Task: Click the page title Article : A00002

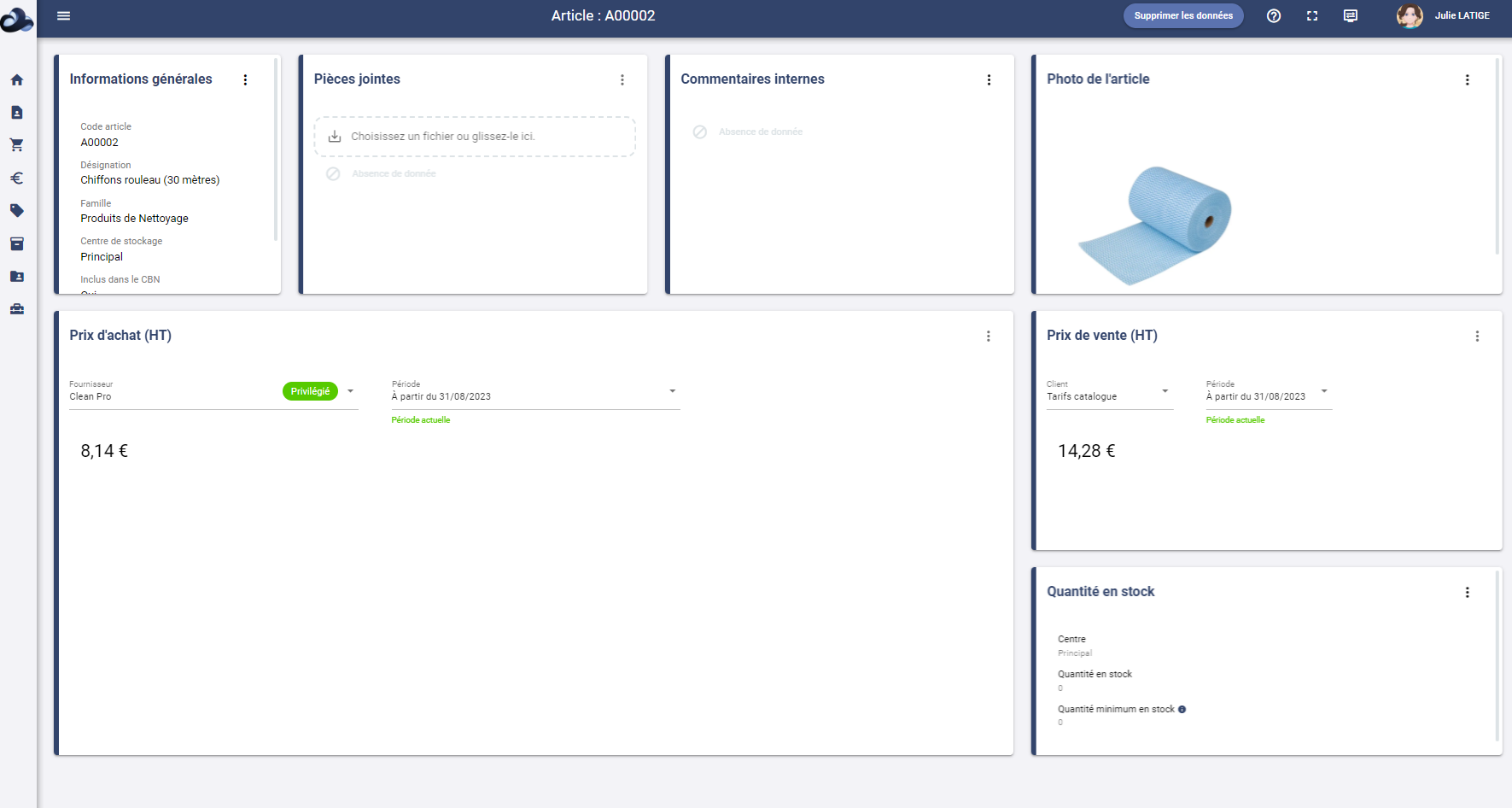Action: point(603,15)
